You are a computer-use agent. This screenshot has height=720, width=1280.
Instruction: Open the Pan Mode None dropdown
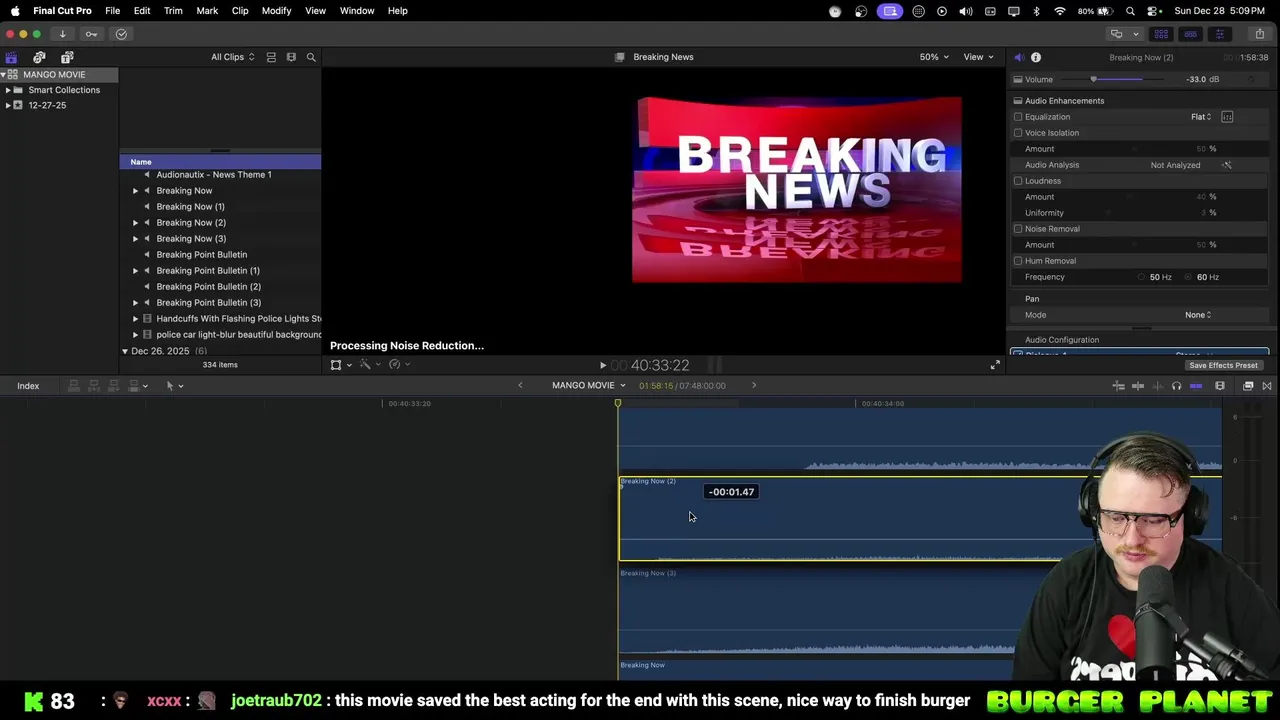(1198, 315)
